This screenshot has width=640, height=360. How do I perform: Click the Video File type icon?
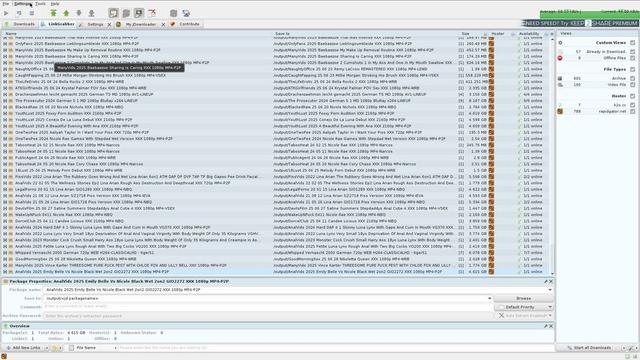pyautogui.click(x=560, y=84)
